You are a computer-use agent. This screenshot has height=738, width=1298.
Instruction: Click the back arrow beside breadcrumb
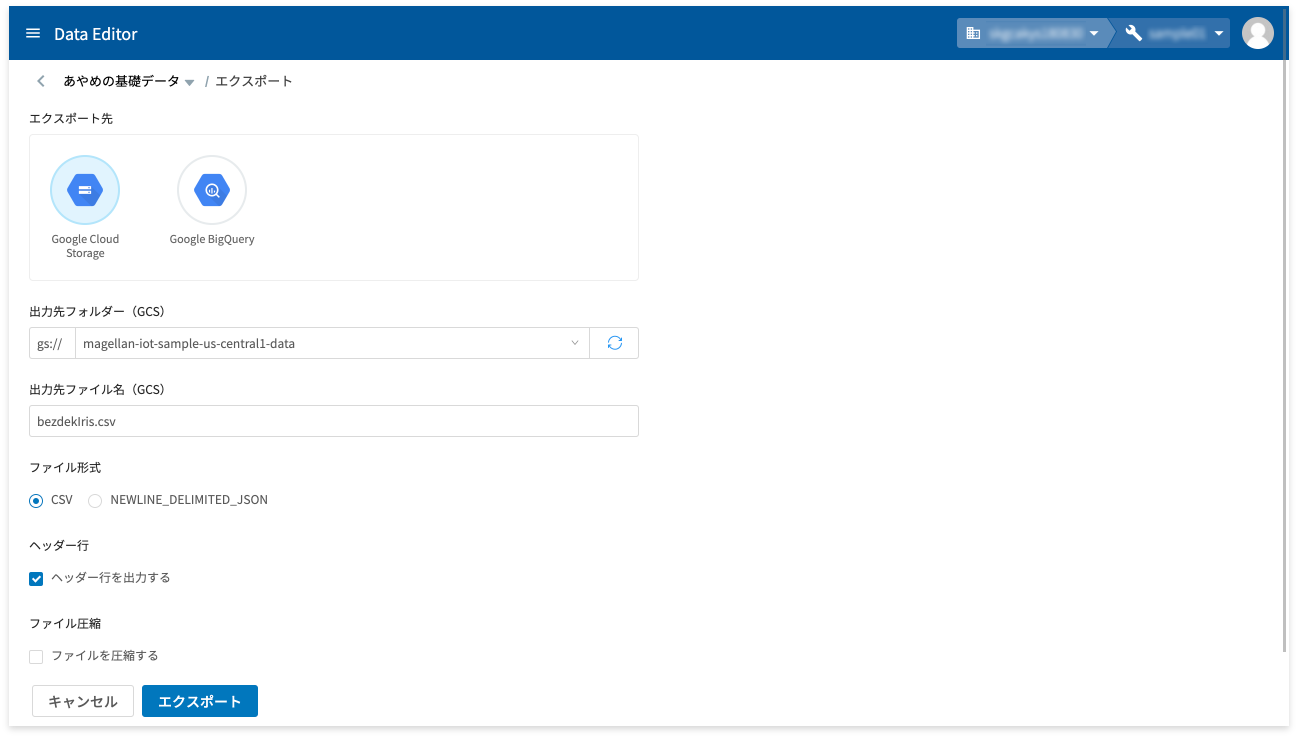point(41,81)
